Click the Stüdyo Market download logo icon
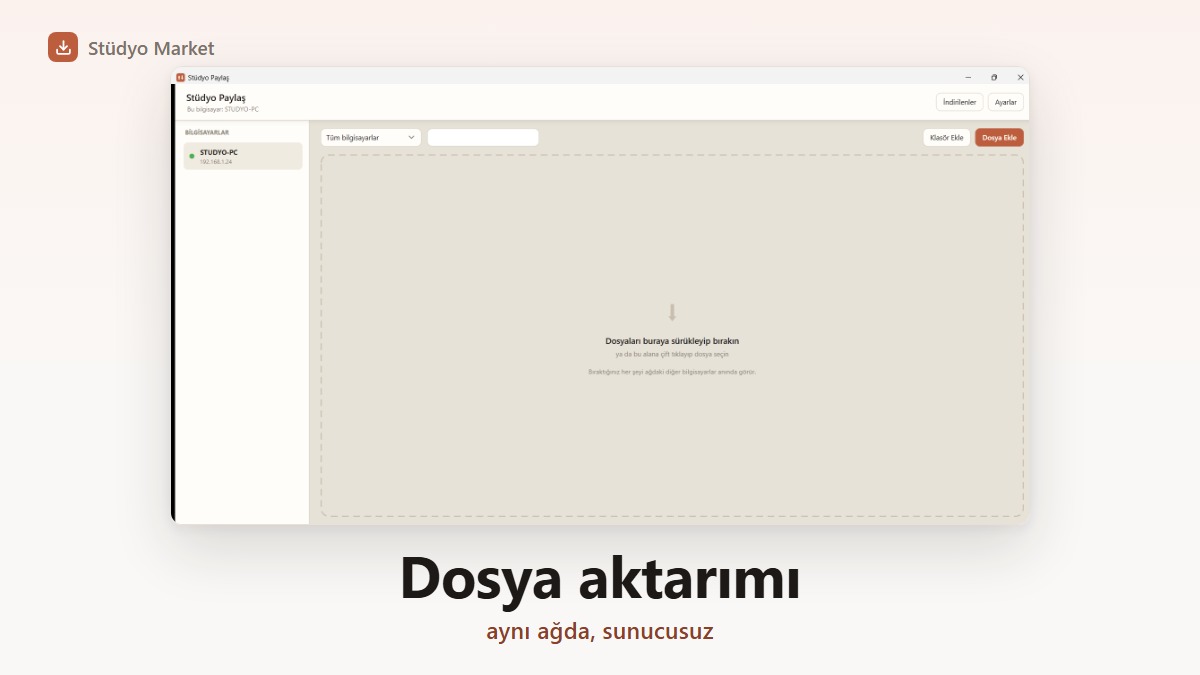The height and width of the screenshot is (675, 1200). tap(63, 47)
